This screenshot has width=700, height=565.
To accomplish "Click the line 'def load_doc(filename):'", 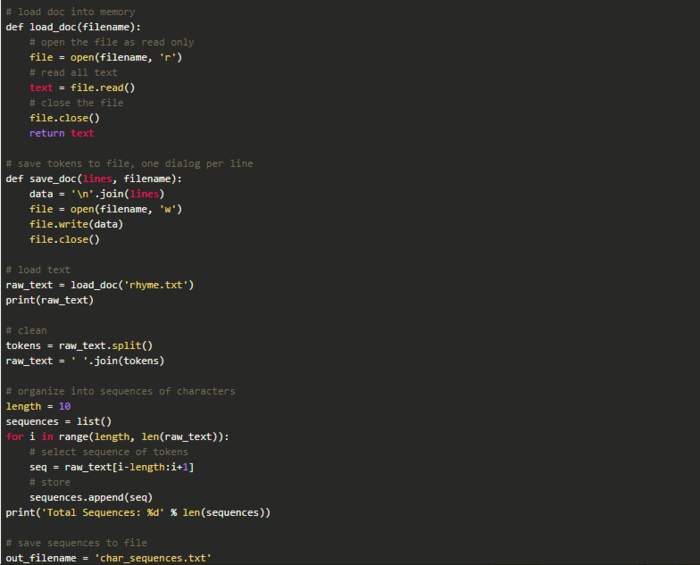I will 73,27.
